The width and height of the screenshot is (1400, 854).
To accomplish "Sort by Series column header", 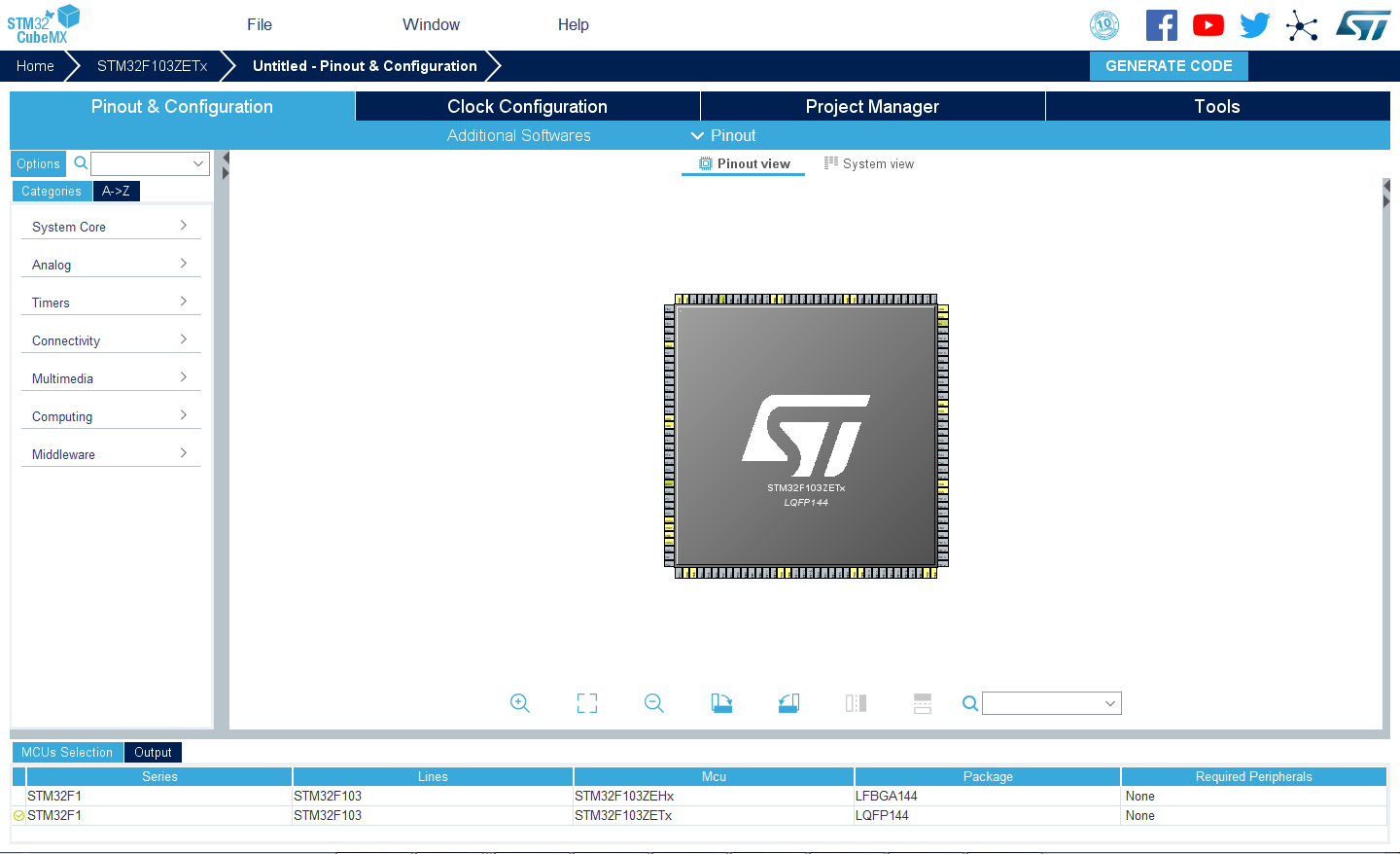I will point(159,776).
